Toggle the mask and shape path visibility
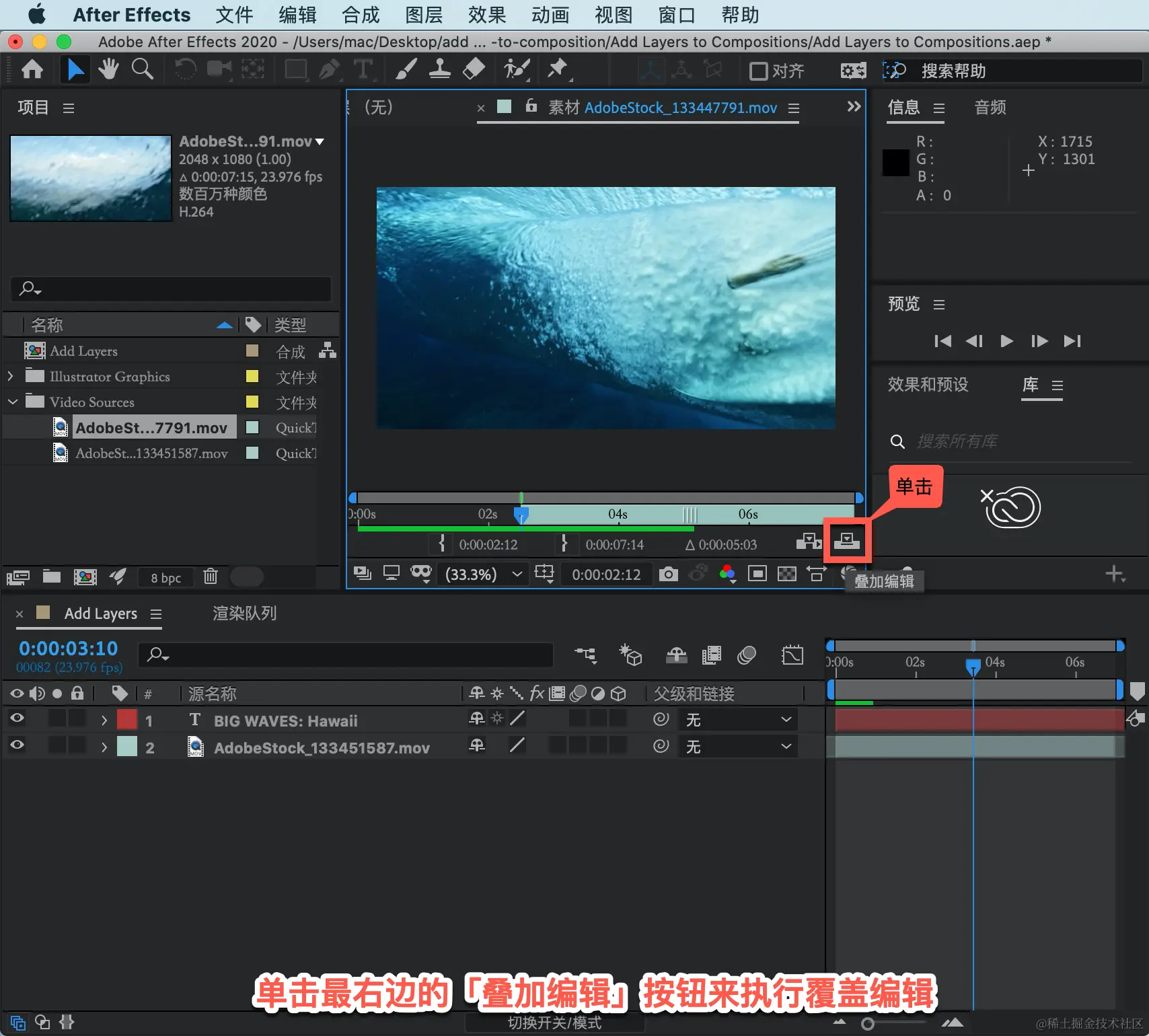This screenshot has height=1036, width=1149. (x=421, y=574)
